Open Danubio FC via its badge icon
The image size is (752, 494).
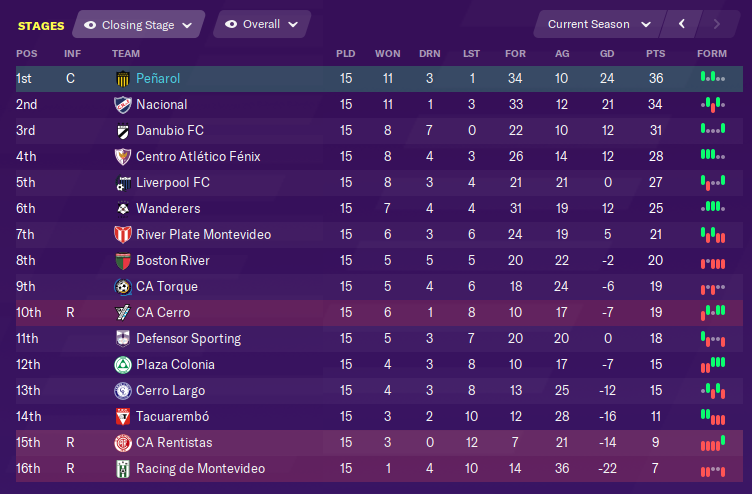pos(123,130)
